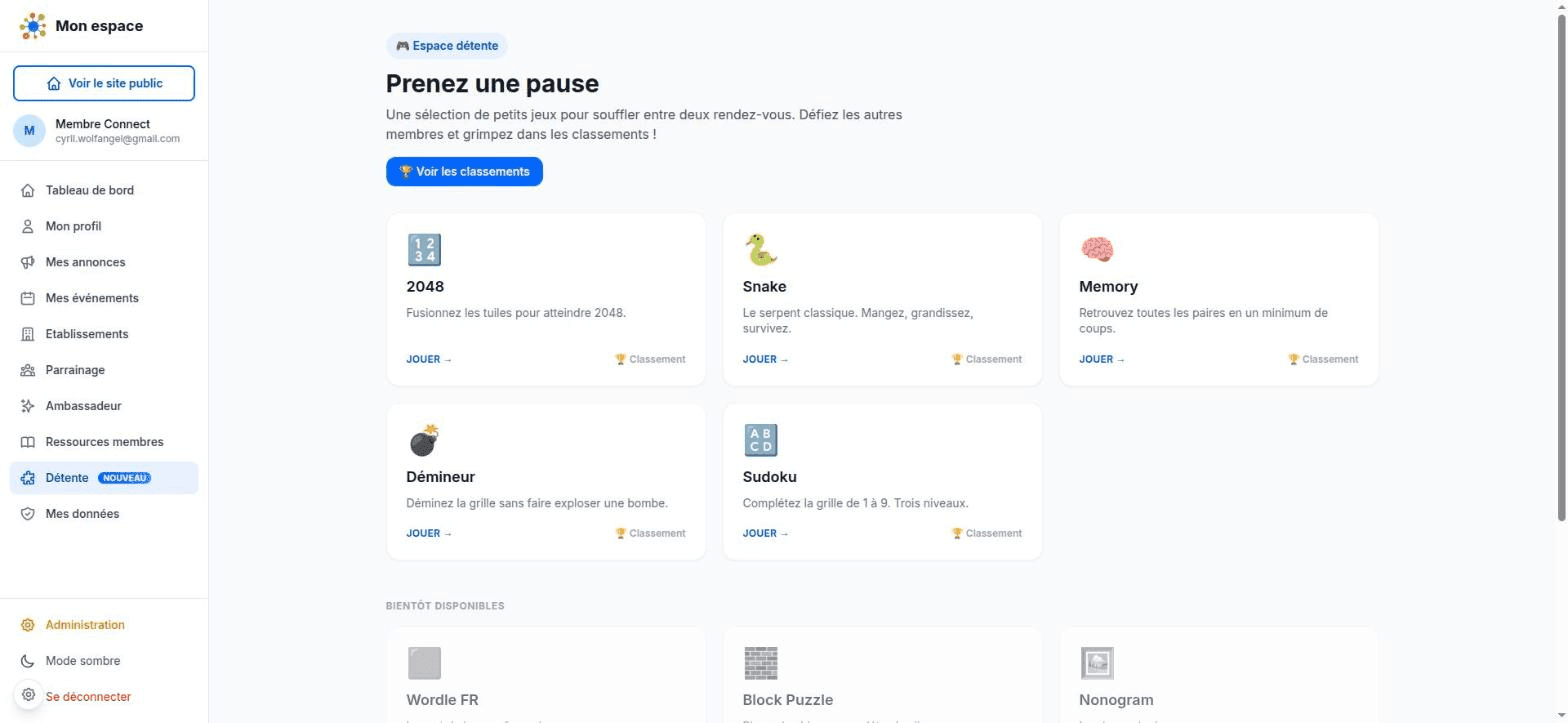
Task: Click the Block Puzzle title
Action: pyautogui.click(x=788, y=700)
